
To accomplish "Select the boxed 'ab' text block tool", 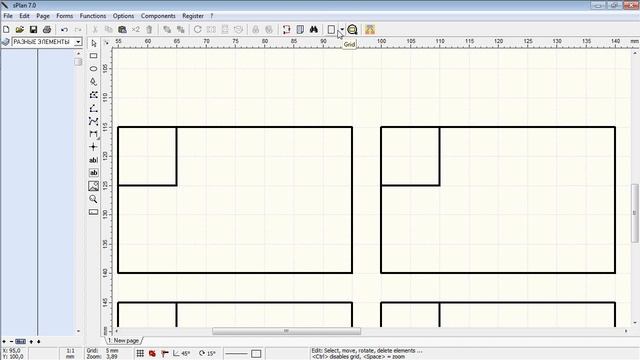I will 93,173.
